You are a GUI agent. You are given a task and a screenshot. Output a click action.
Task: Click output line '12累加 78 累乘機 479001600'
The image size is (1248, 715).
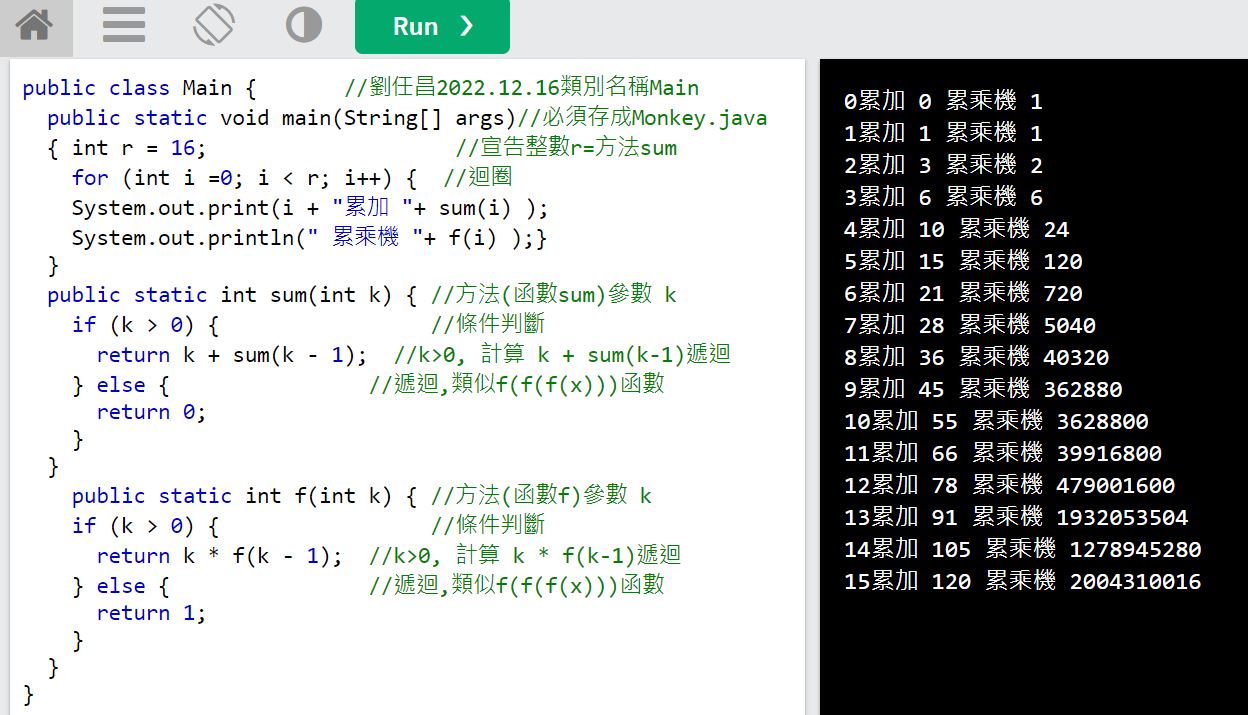[x=1009, y=485]
